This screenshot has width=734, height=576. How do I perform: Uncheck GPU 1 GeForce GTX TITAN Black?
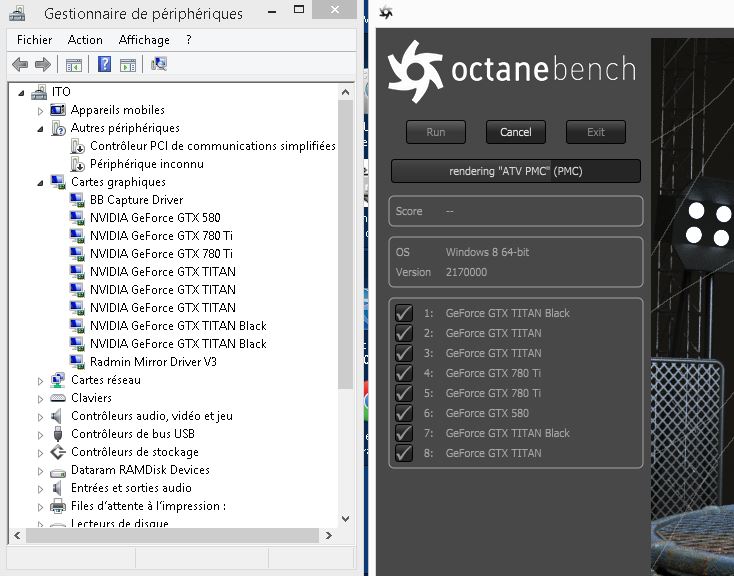pos(404,313)
